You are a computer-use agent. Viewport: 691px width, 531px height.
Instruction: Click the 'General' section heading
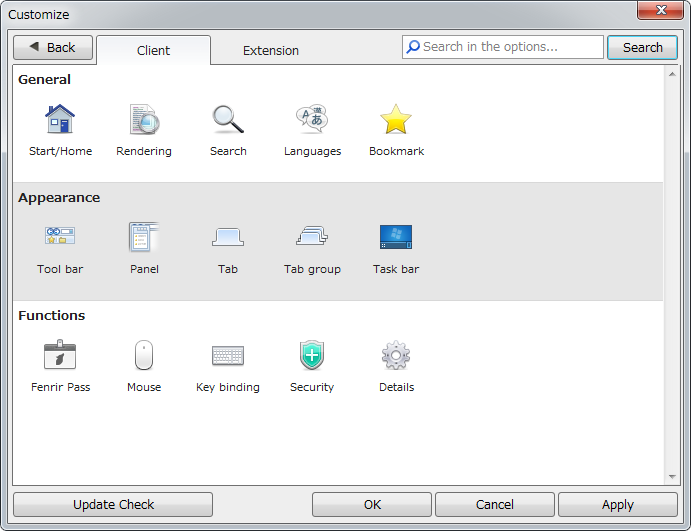(x=44, y=80)
